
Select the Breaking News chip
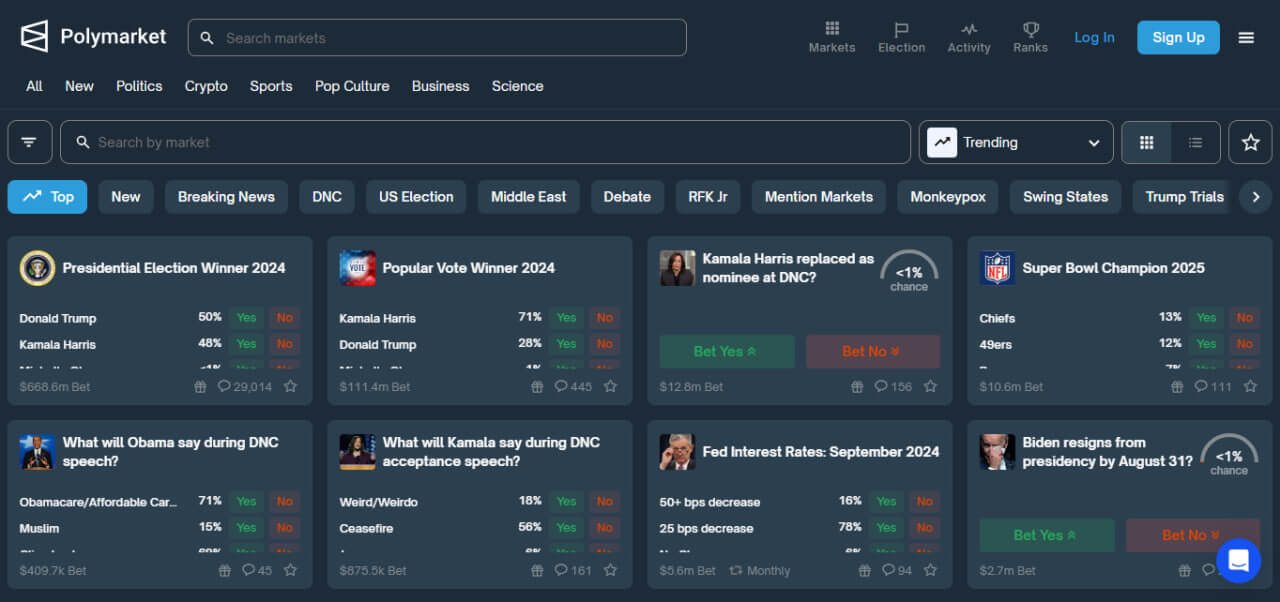pyautogui.click(x=226, y=197)
